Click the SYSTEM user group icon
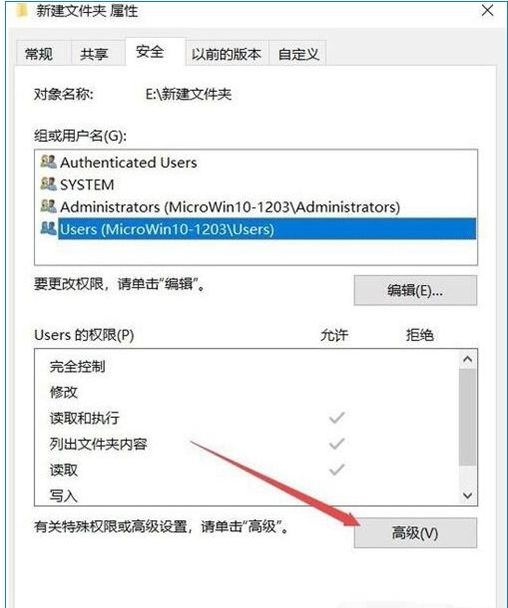 tap(48, 184)
